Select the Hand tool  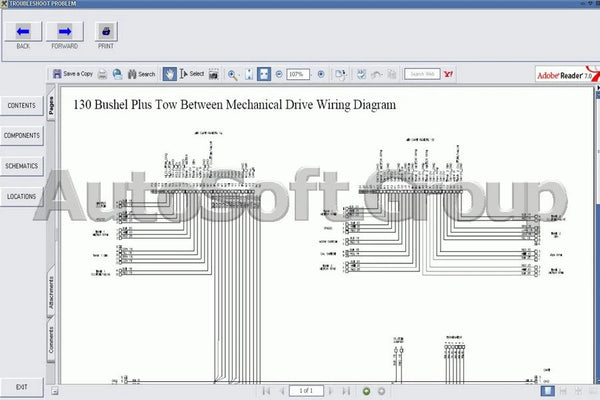click(171, 74)
